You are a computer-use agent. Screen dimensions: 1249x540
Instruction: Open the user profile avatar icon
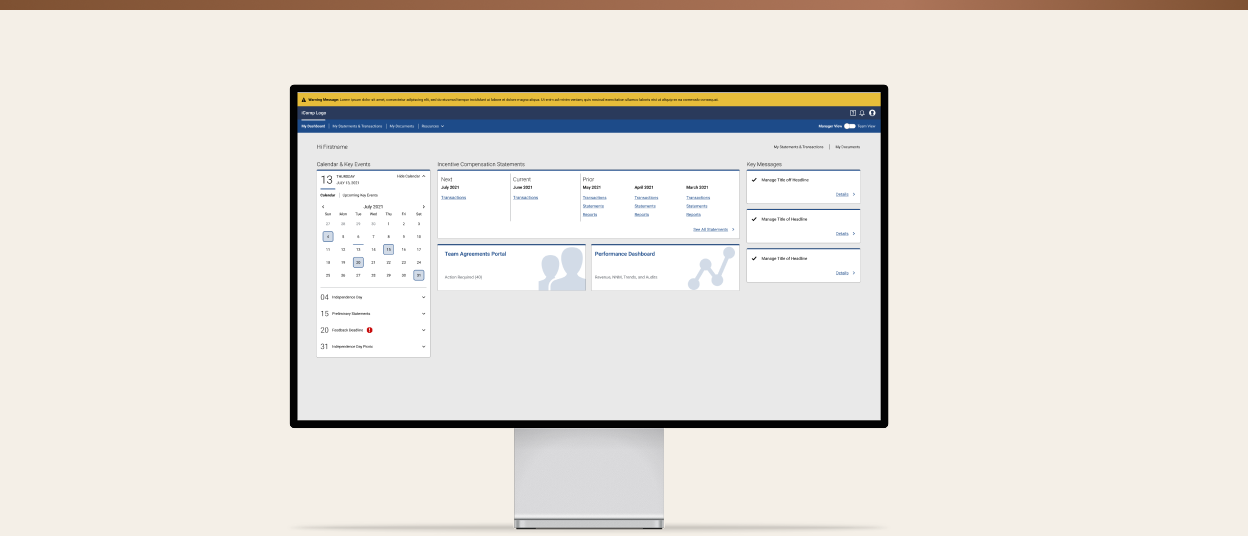click(x=872, y=113)
